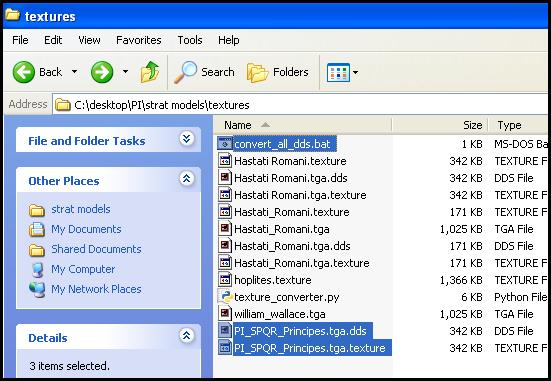This screenshot has width=551, height=381.
Task: Click PI_SPQR_Principes.tga.dds file icon
Action: tap(225, 330)
